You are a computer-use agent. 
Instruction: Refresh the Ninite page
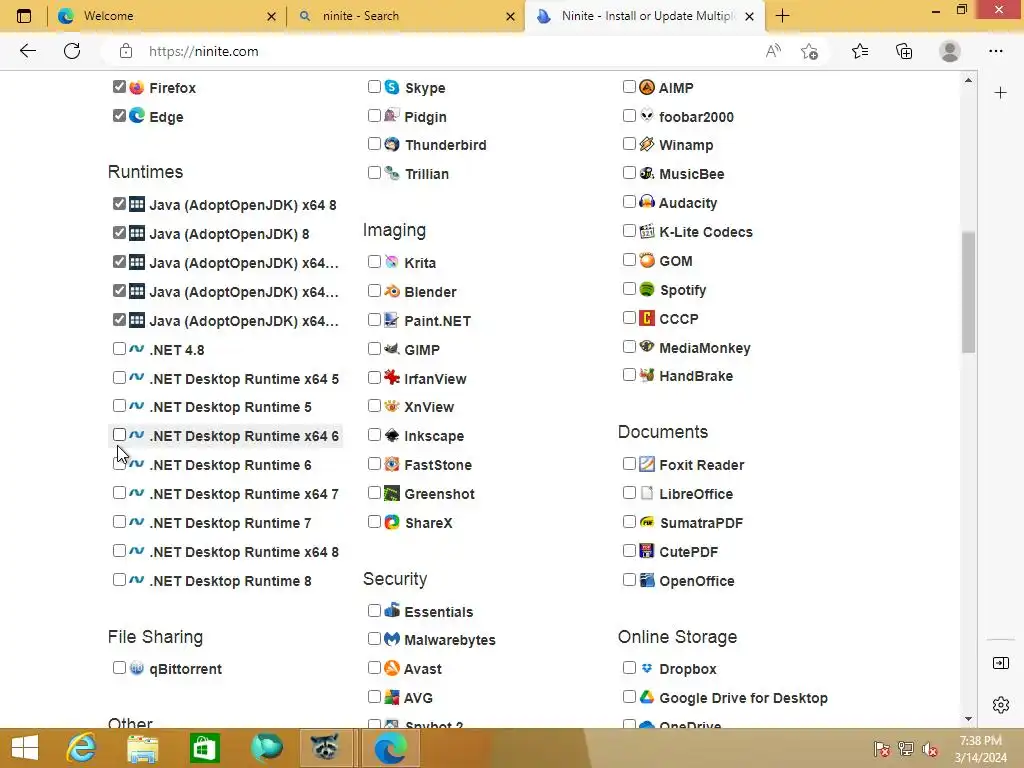[72, 51]
